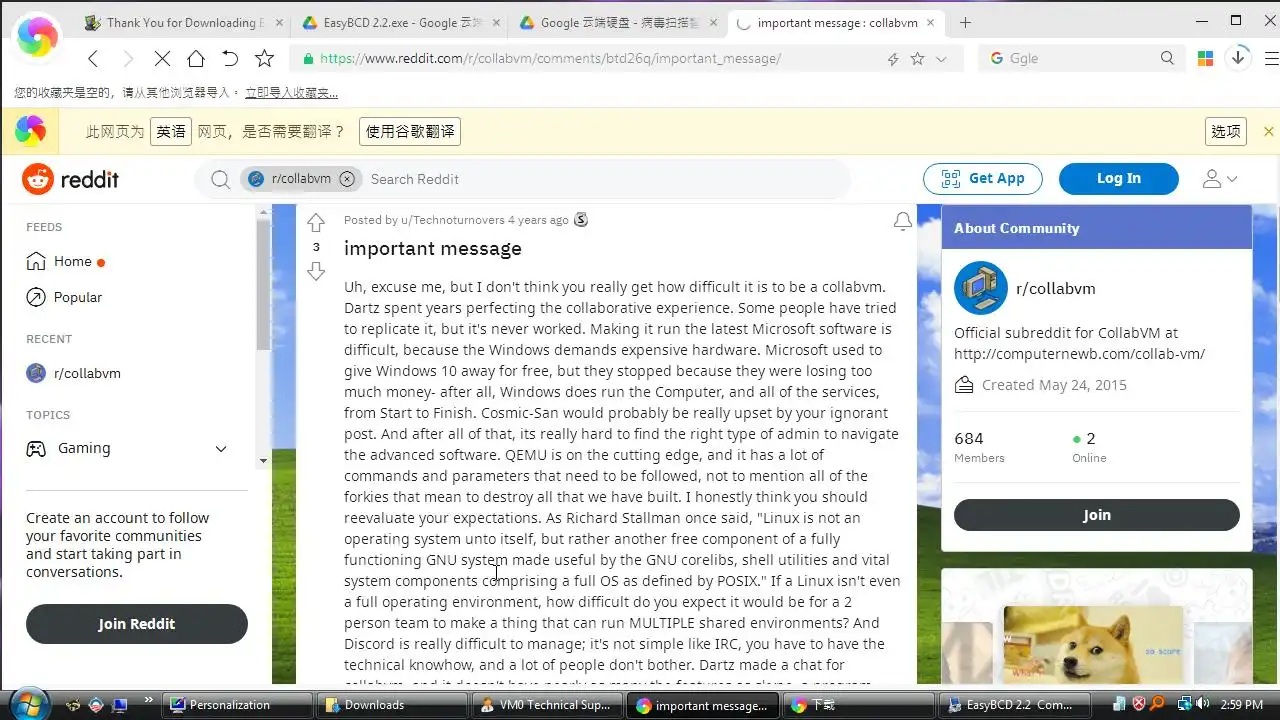The image size is (1280, 720).
Task: Dismiss the translation bar with its X
Action: click(x=1269, y=131)
